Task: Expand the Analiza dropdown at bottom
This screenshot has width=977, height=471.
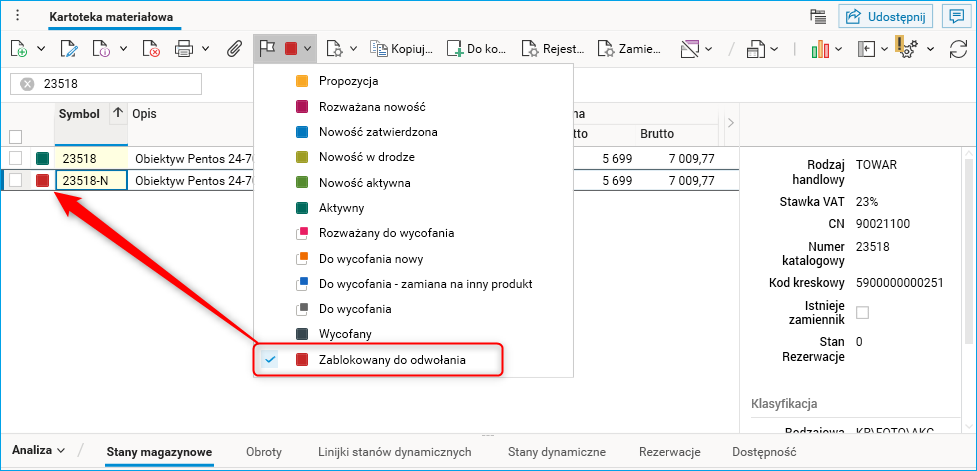Action: [39, 450]
